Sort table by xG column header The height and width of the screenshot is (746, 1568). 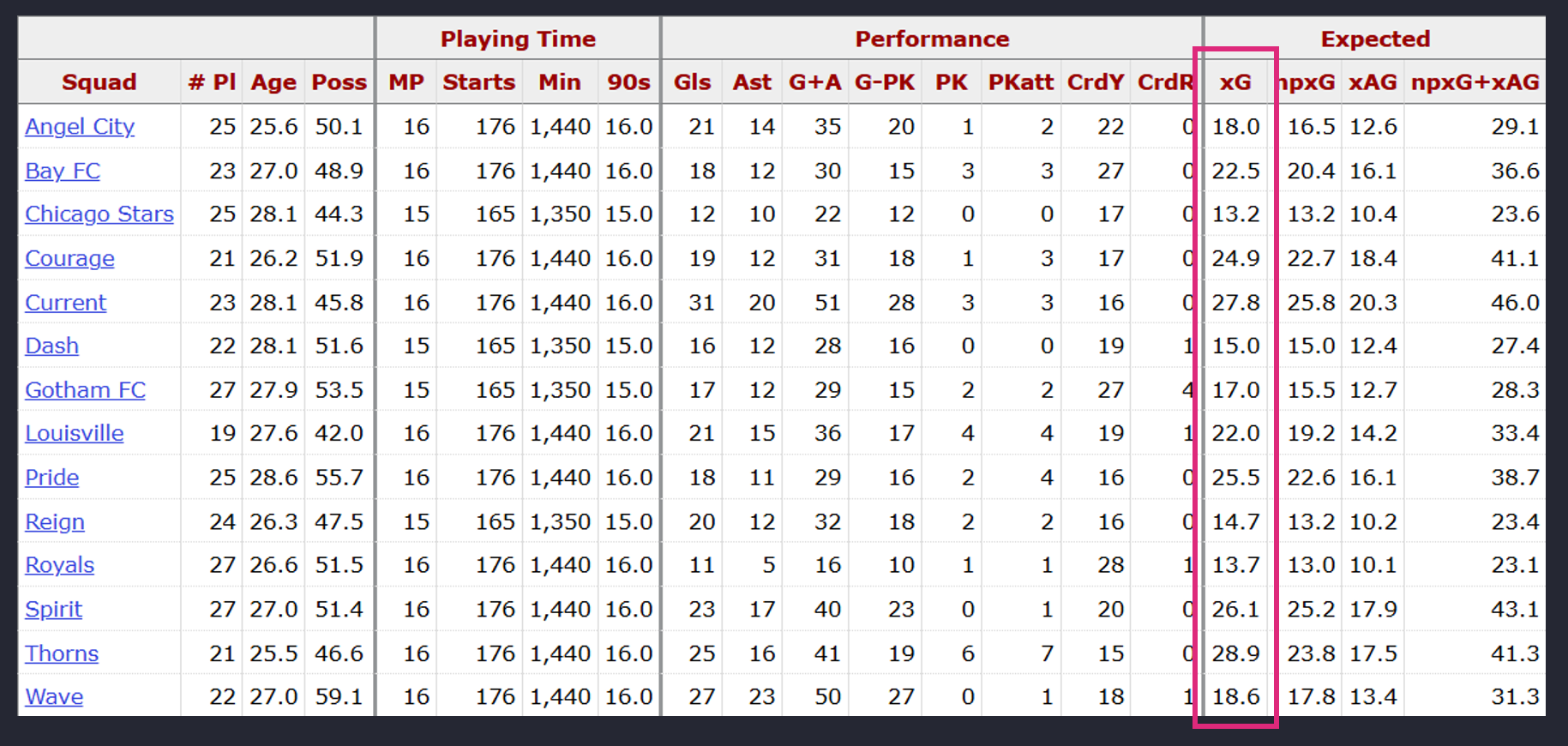coord(1235,82)
